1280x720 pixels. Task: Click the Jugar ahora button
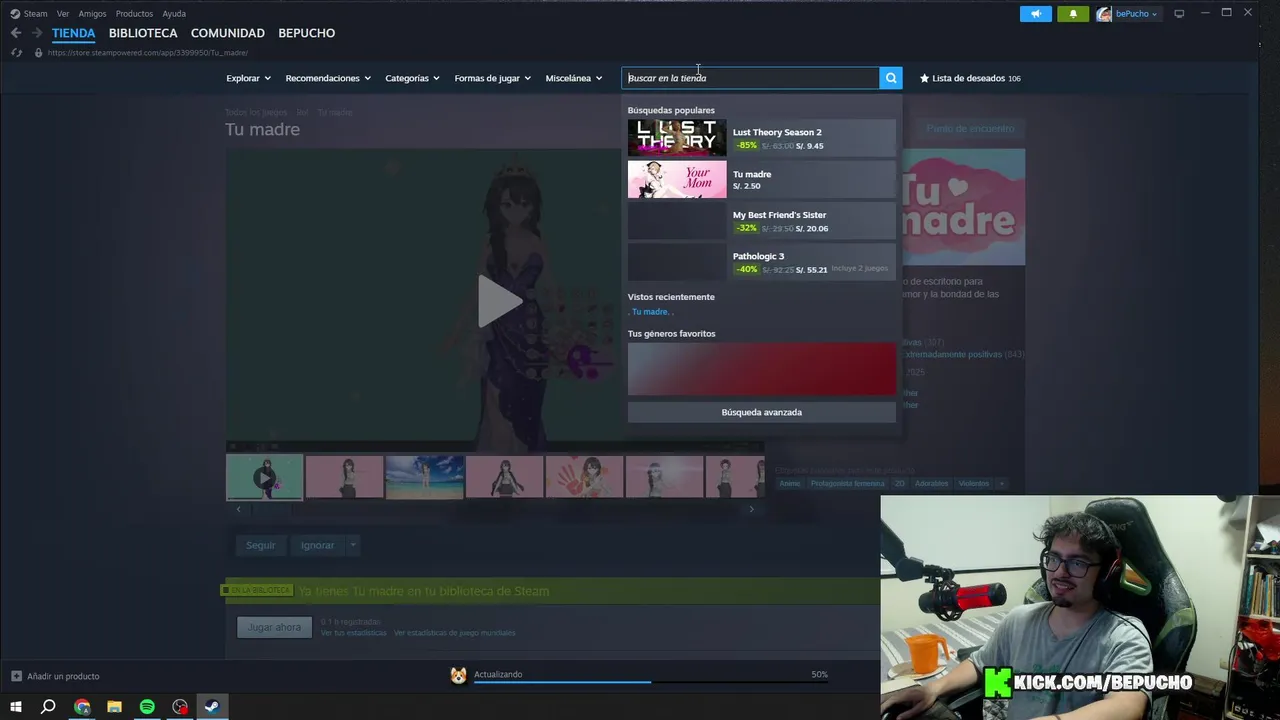pos(274,627)
